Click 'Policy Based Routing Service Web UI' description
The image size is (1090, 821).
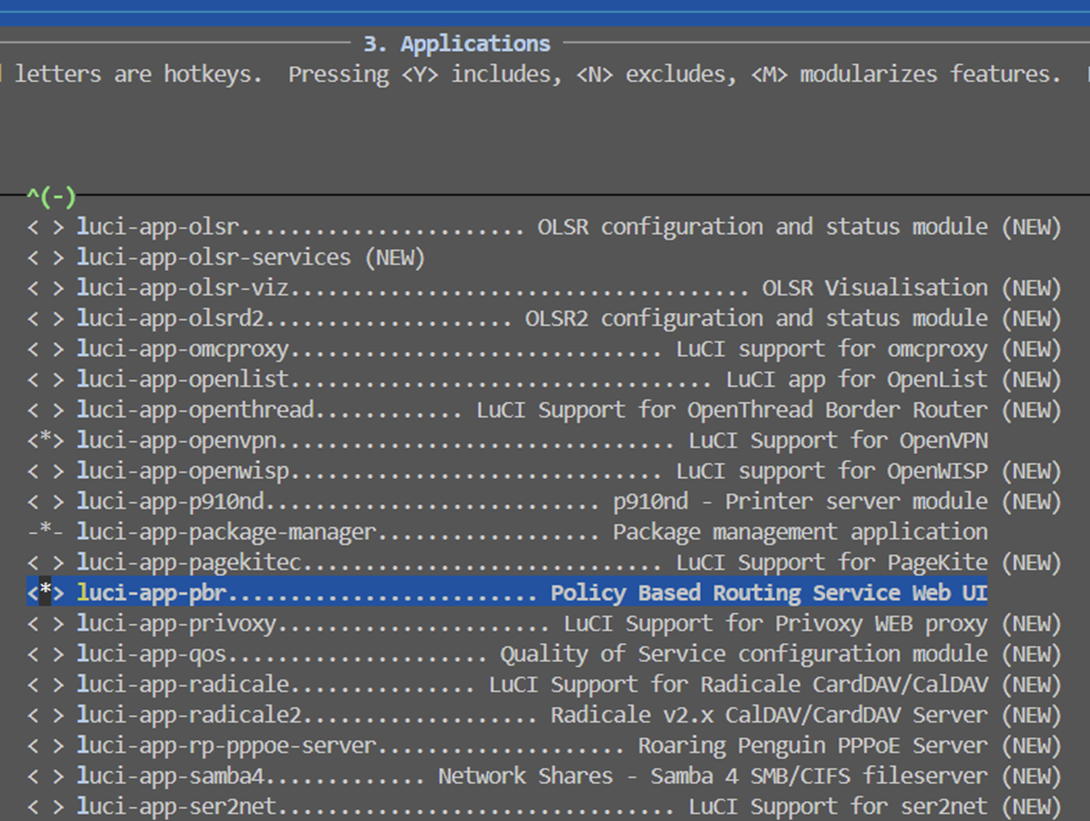pos(769,593)
